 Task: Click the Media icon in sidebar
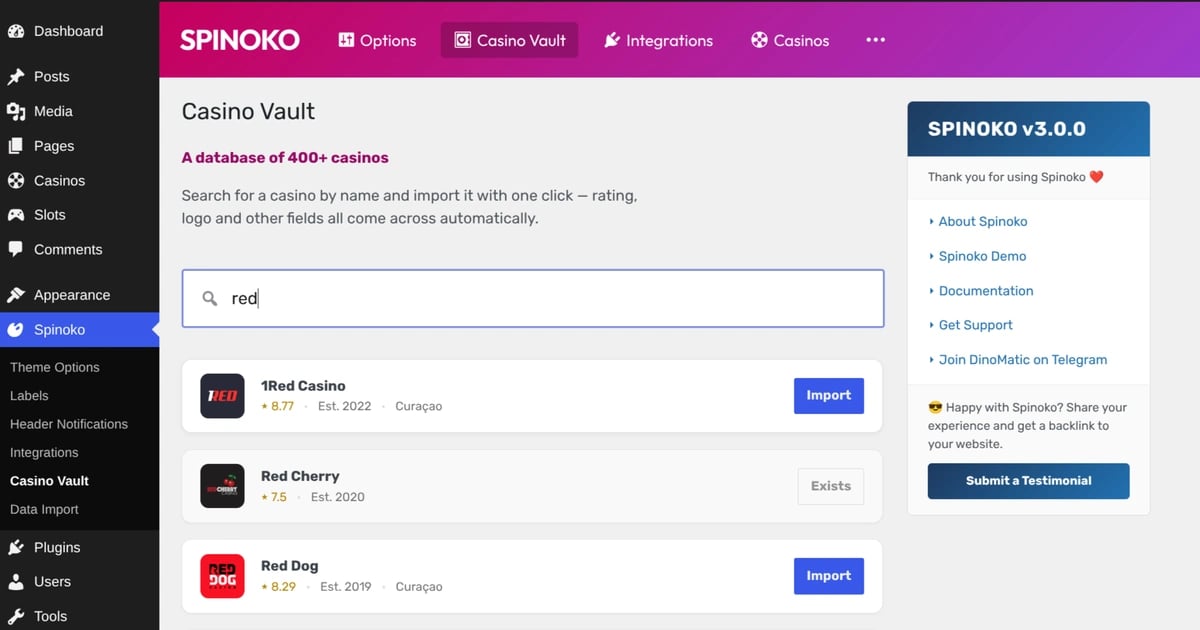(16, 112)
